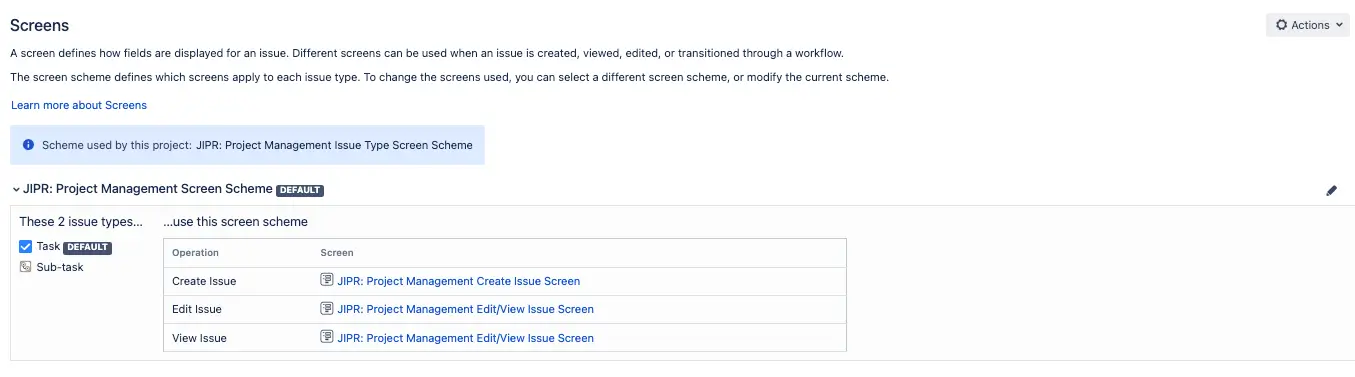Click the Task issue type checkbox icon

(x=26, y=246)
